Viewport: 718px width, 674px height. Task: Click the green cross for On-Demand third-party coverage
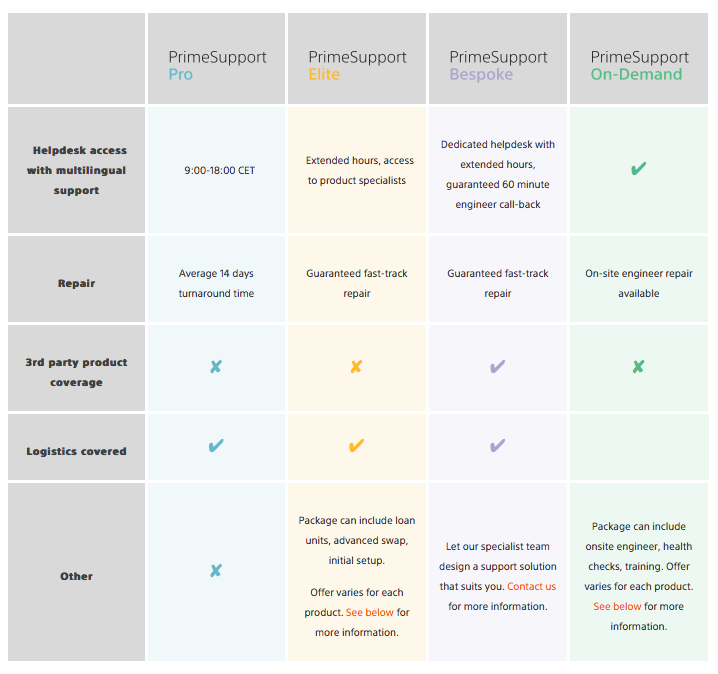[638, 366]
